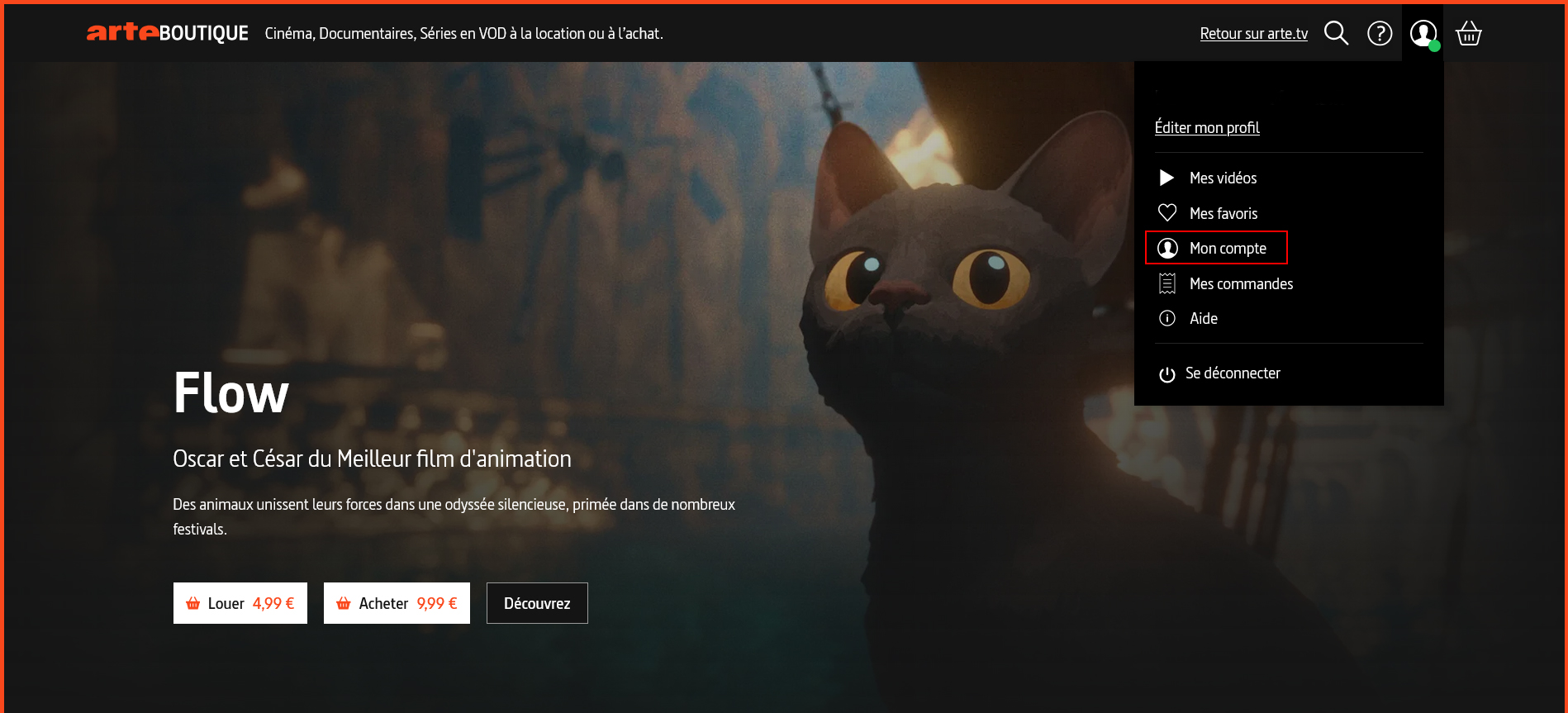Click the power icon beside Se déconnecter

(x=1166, y=374)
